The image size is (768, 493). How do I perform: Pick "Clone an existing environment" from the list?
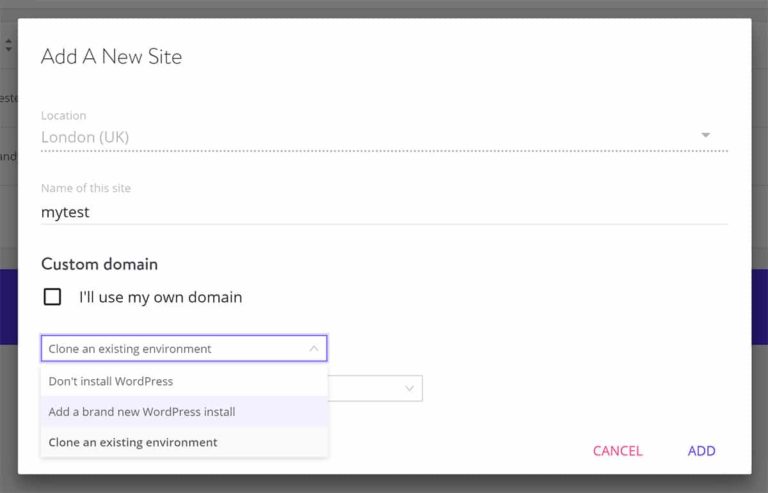click(133, 442)
